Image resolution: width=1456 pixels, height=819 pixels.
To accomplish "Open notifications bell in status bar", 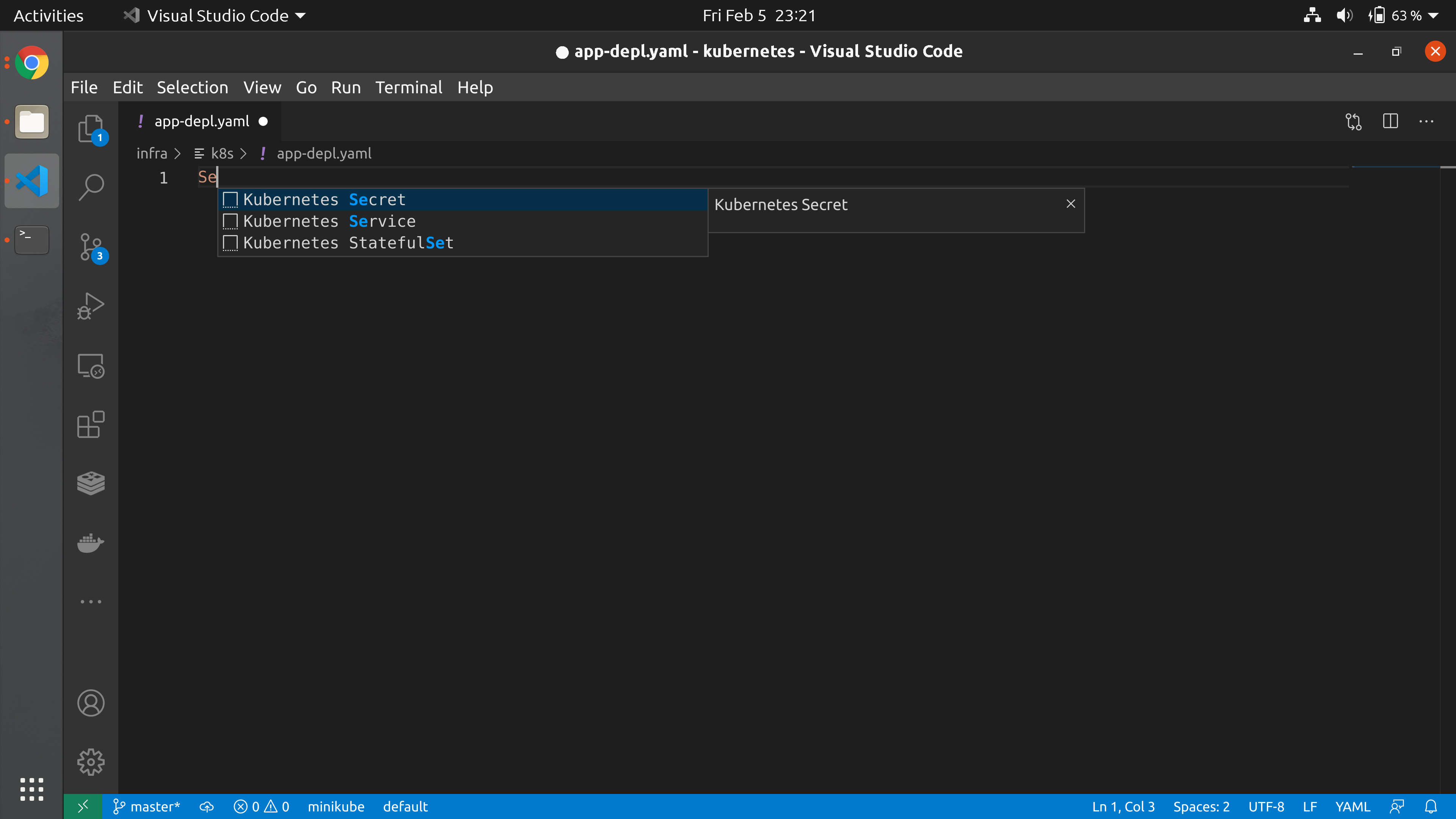I will (1431, 806).
